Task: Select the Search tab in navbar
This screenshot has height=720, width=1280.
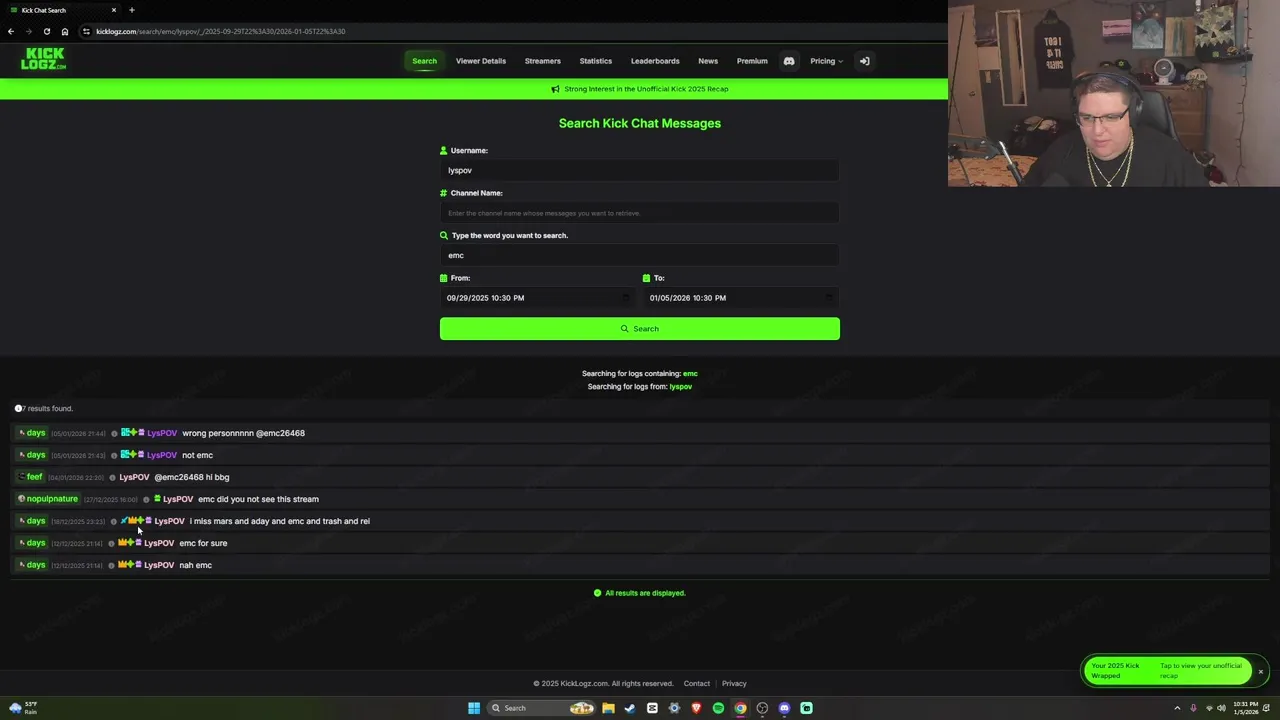Action: (424, 61)
